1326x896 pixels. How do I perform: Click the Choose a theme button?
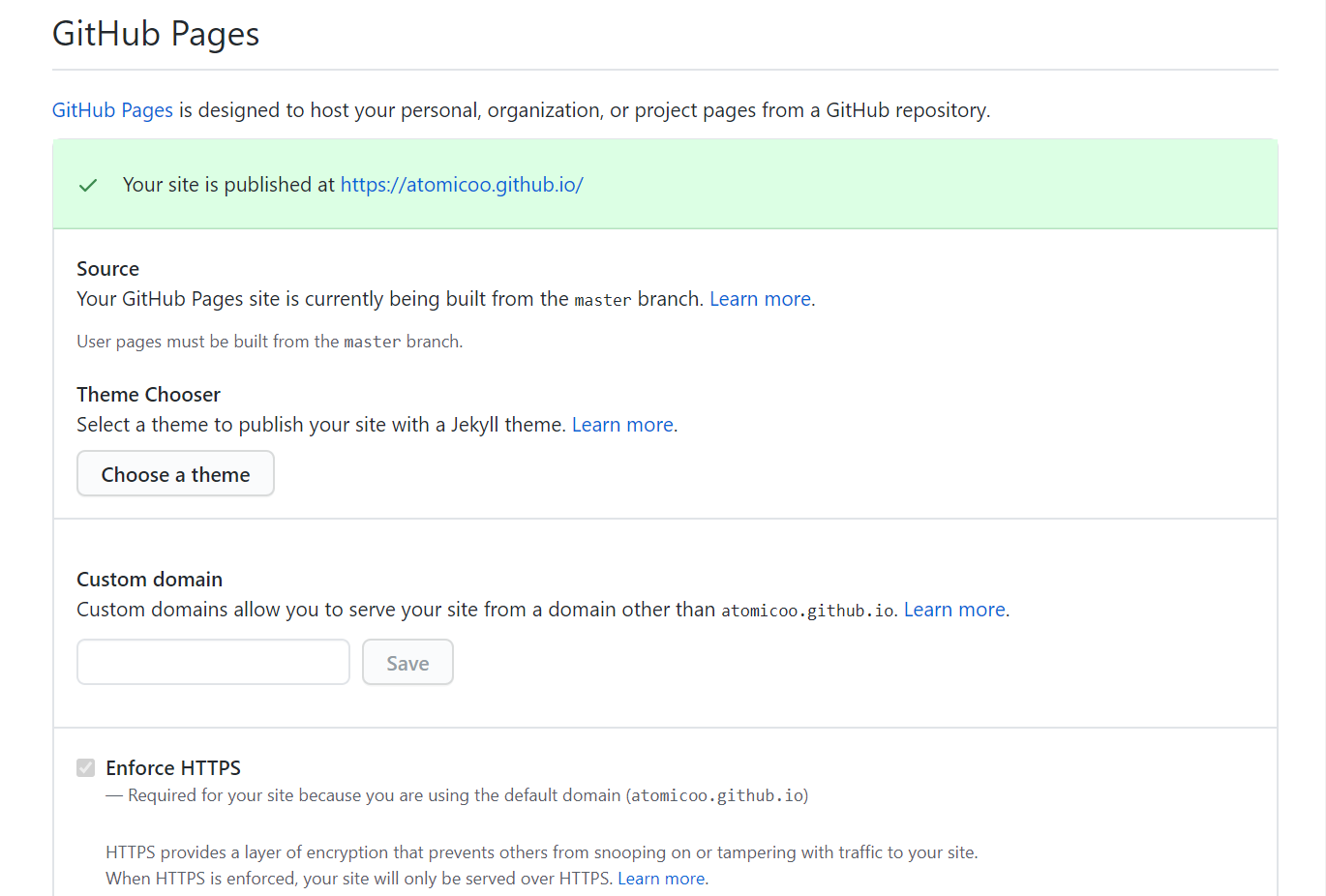click(175, 474)
